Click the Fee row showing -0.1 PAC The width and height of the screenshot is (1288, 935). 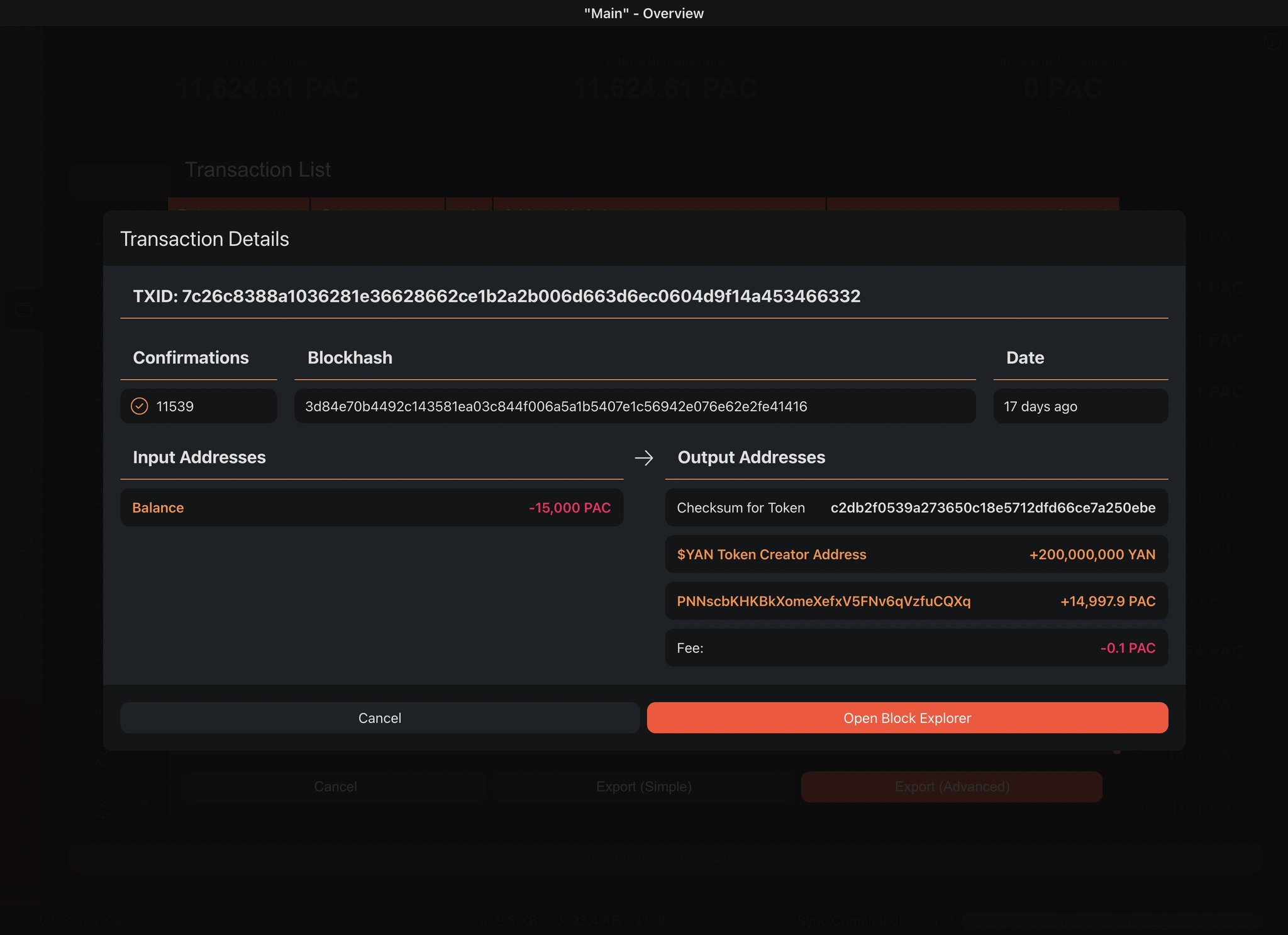coord(916,648)
